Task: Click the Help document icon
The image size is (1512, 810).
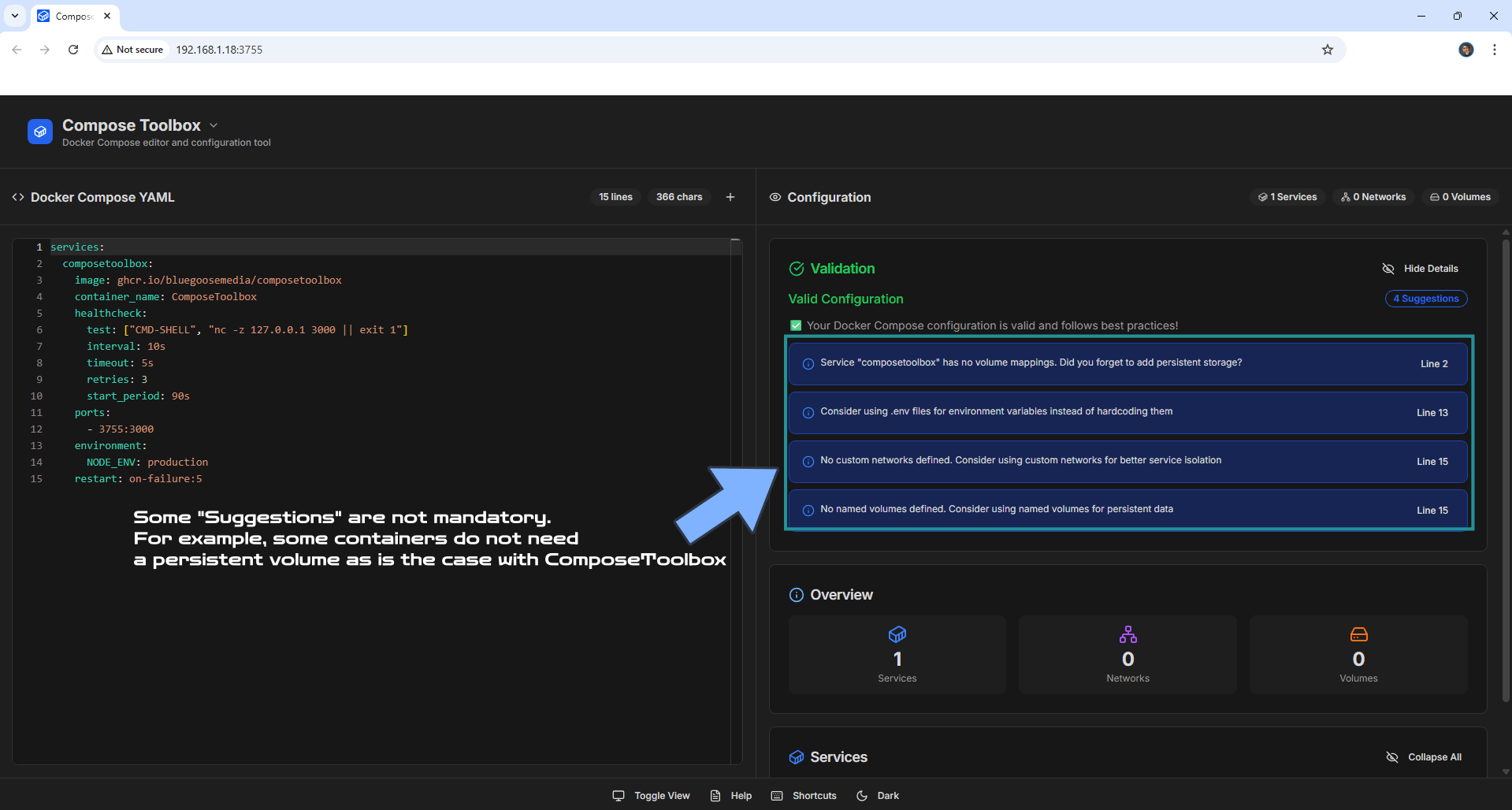Action: pyautogui.click(x=715, y=796)
